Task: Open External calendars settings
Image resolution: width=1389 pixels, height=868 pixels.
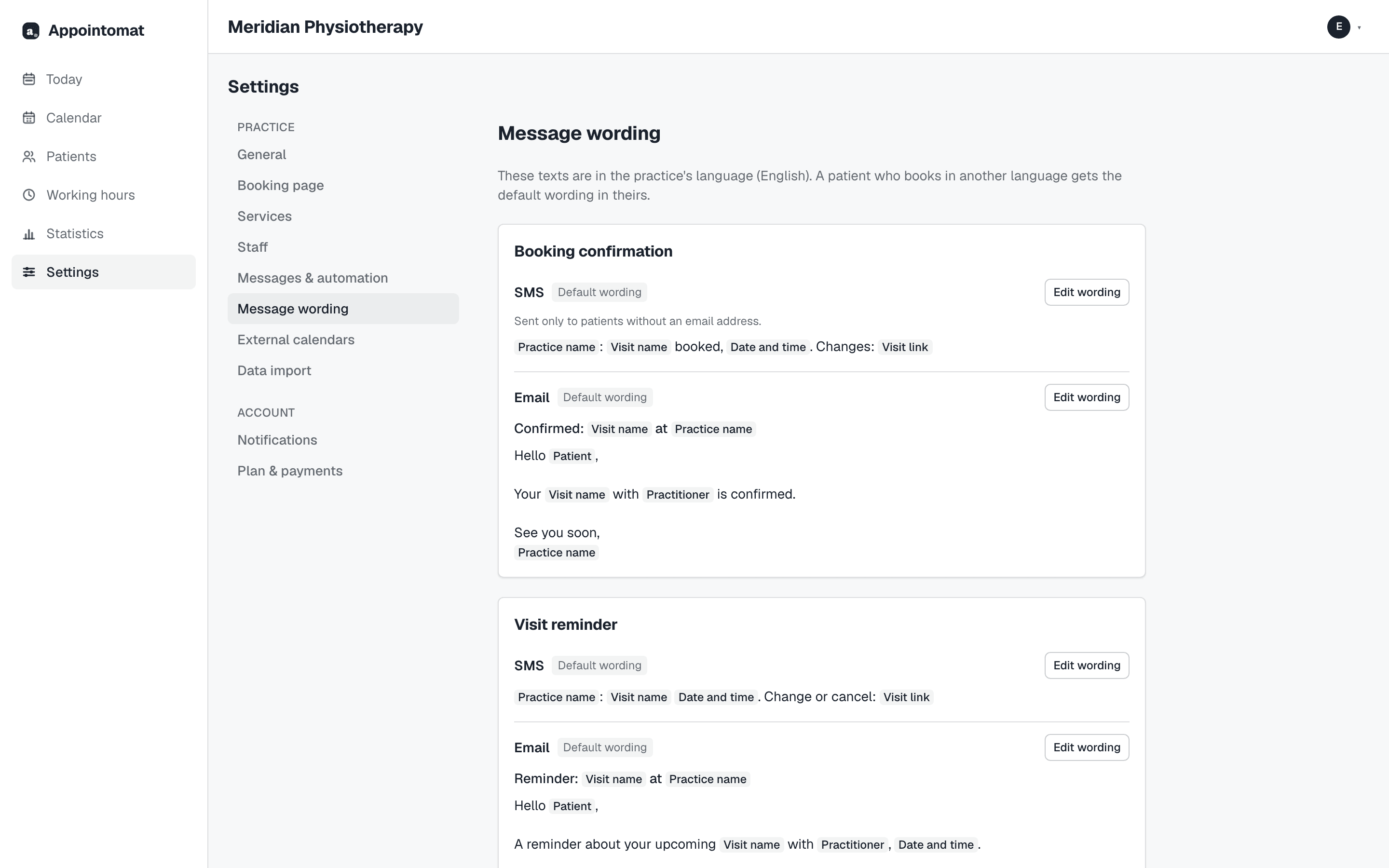Action: tap(343, 340)
